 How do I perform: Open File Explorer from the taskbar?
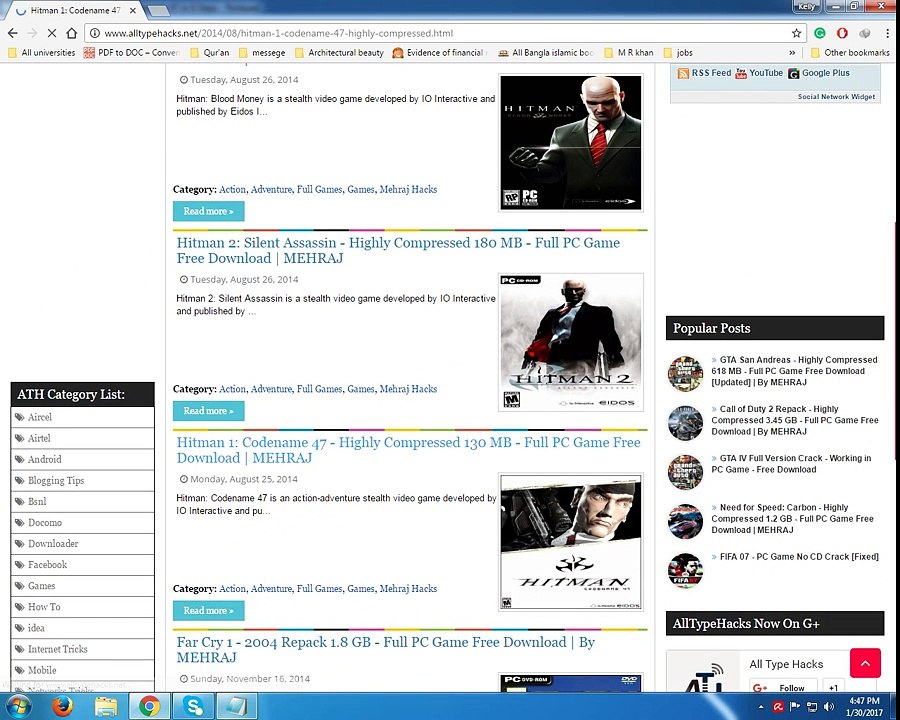point(106,706)
